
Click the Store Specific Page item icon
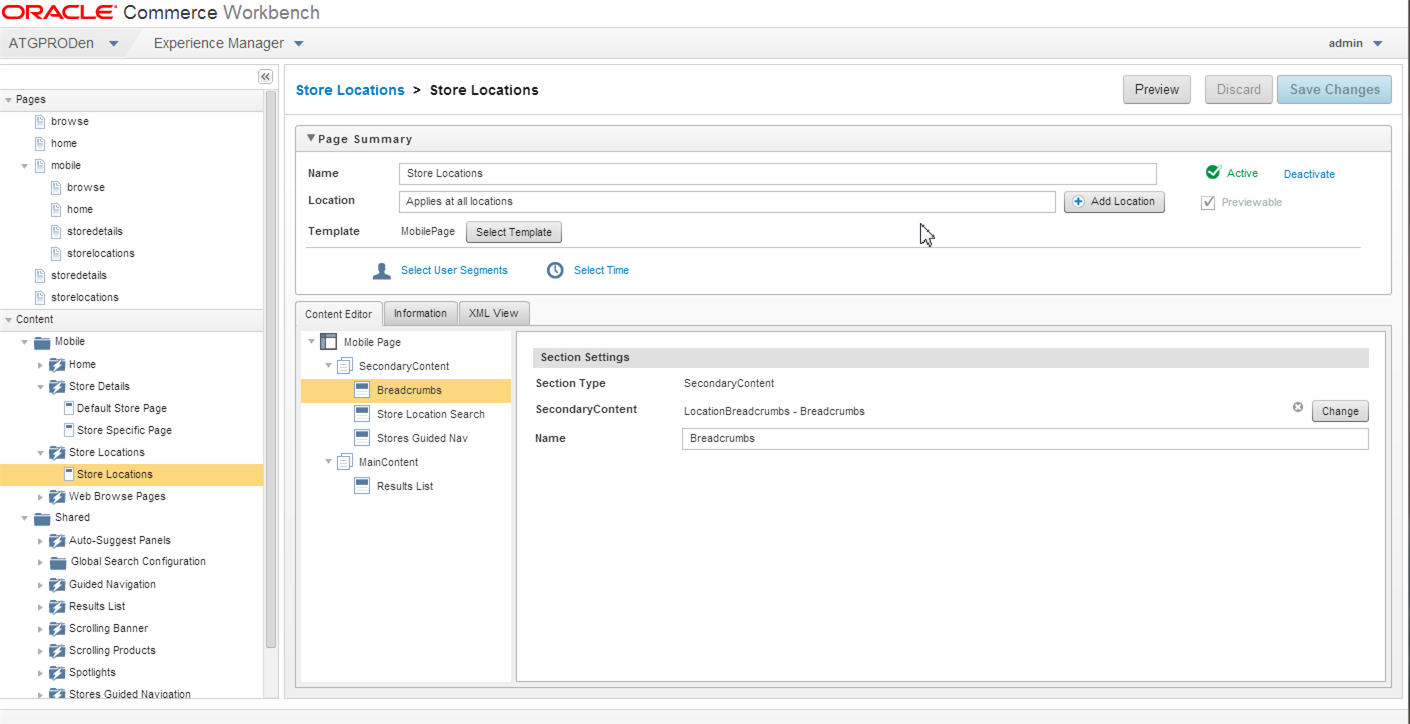tap(69, 430)
